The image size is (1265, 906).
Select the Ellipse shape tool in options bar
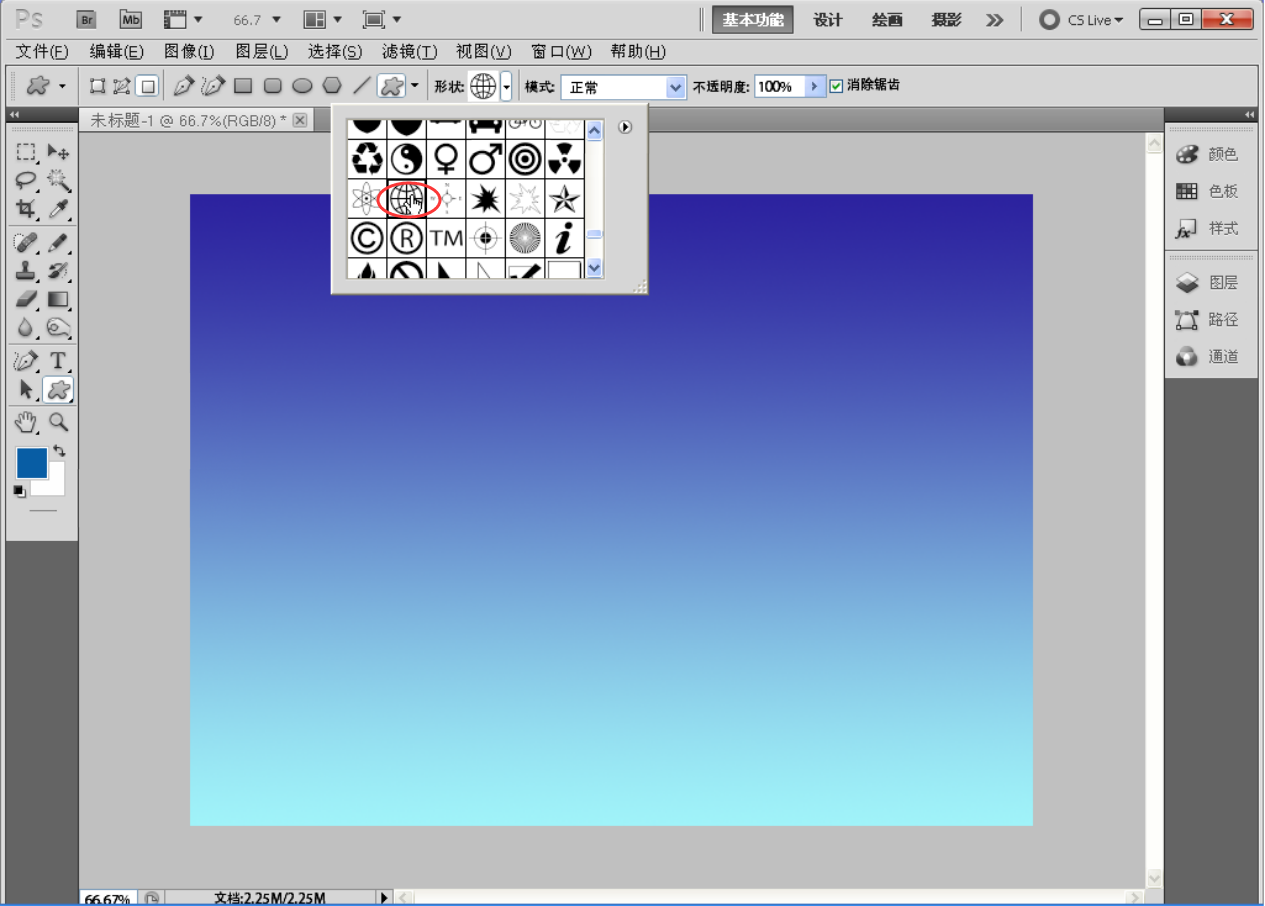302,87
